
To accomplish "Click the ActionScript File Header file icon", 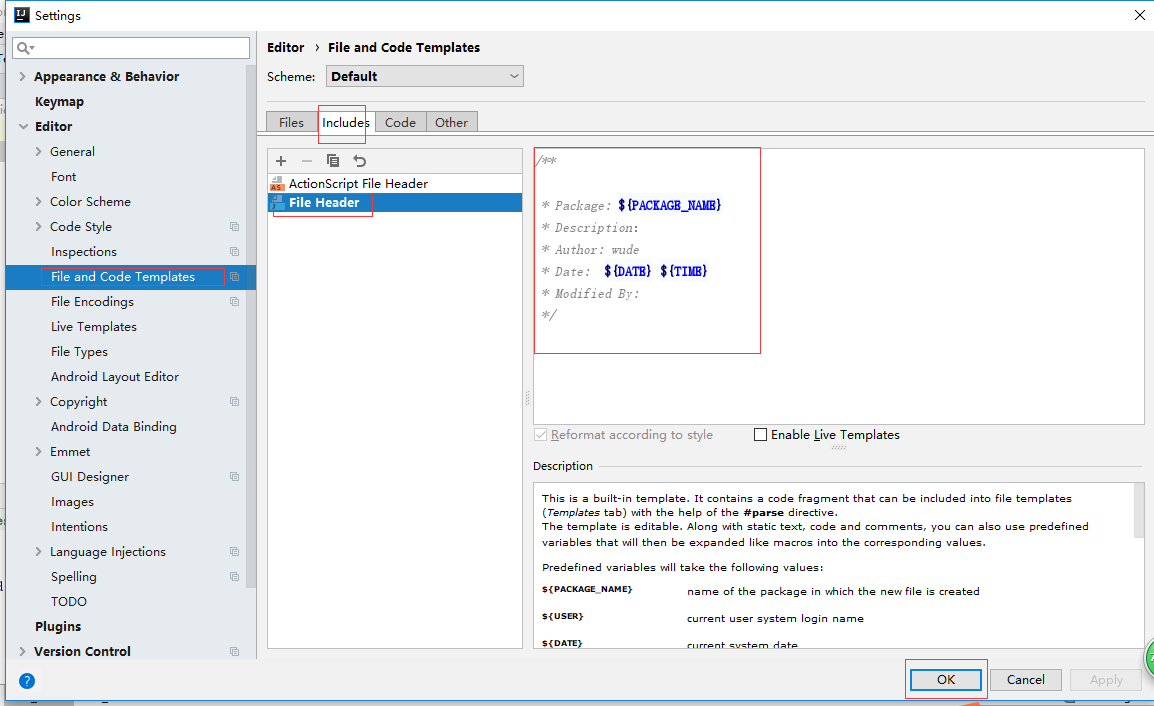I will [277, 183].
